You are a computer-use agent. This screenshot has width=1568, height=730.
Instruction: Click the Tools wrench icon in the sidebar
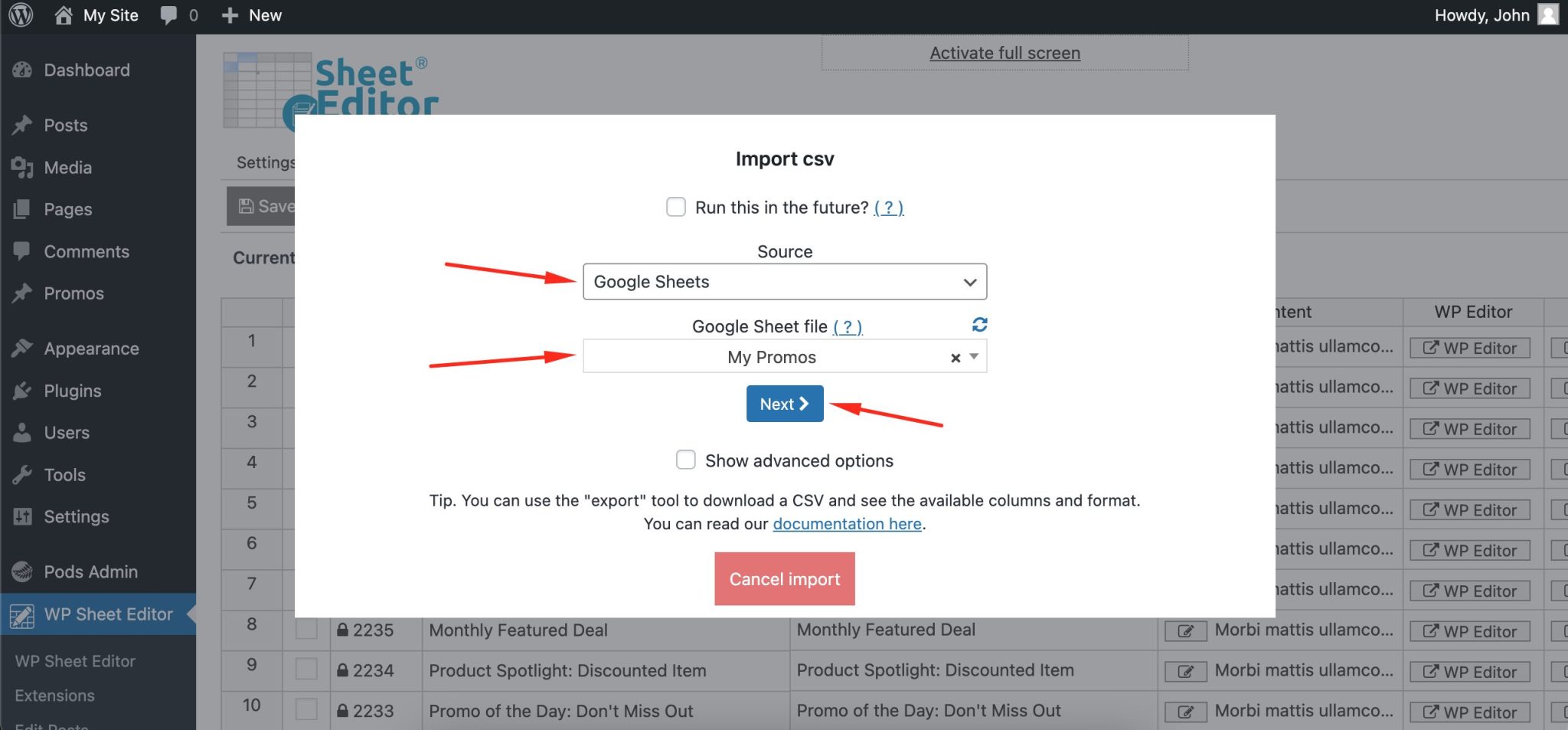click(x=21, y=474)
